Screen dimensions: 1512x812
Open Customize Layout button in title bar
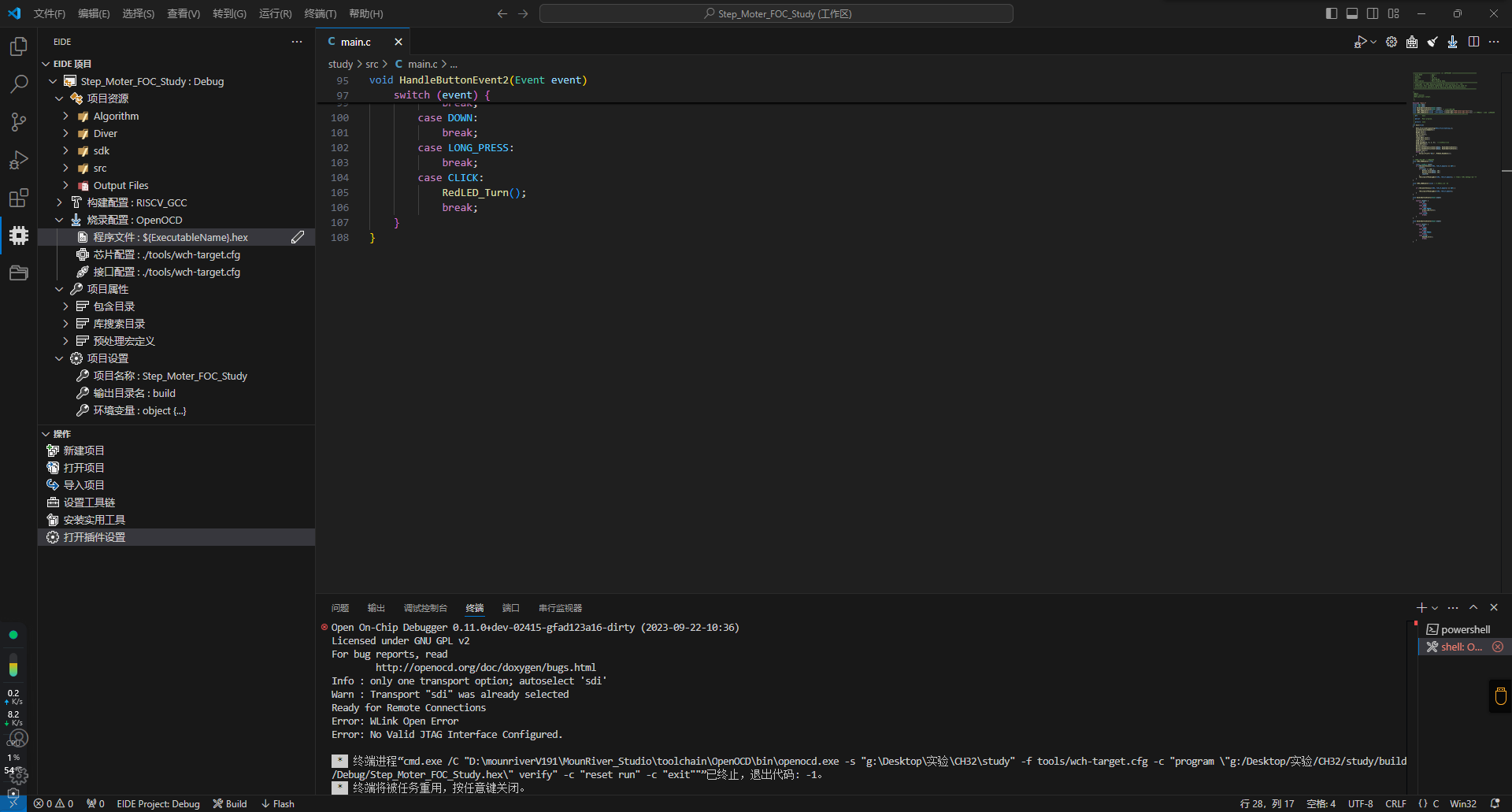[1394, 13]
